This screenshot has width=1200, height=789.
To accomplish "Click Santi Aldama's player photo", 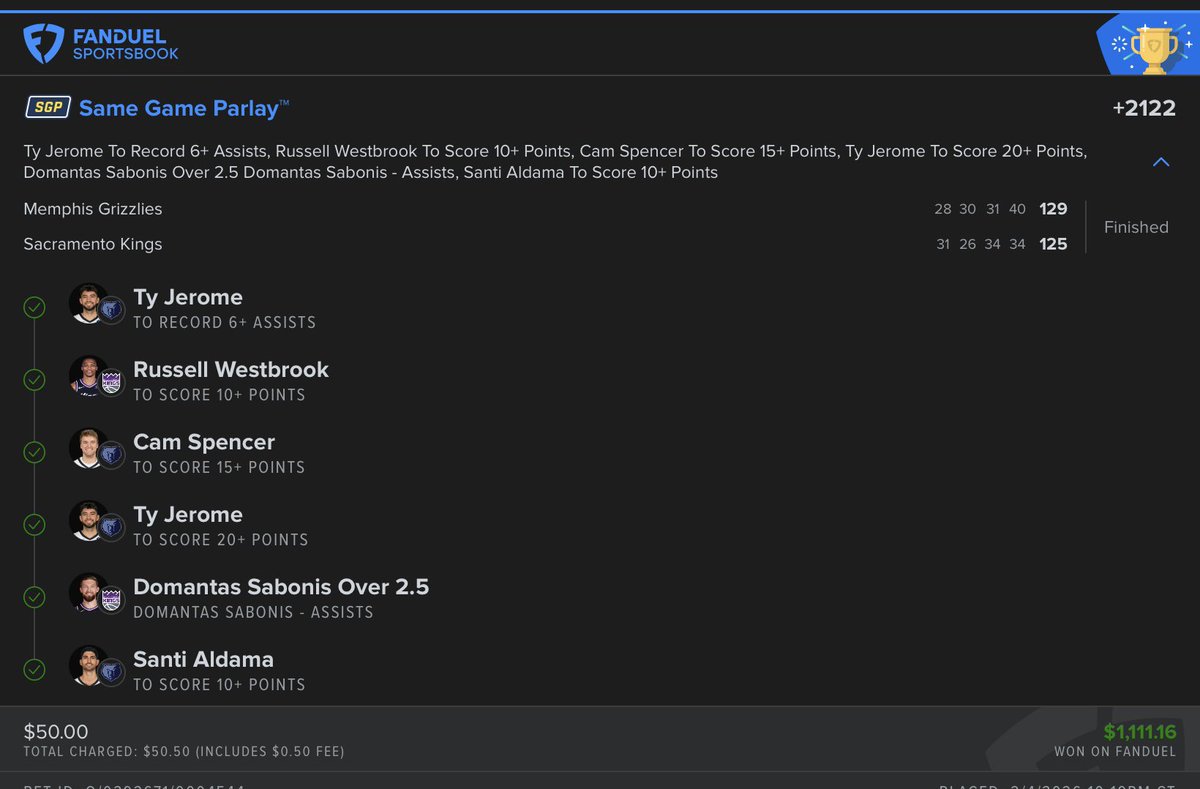I will click(x=89, y=665).
